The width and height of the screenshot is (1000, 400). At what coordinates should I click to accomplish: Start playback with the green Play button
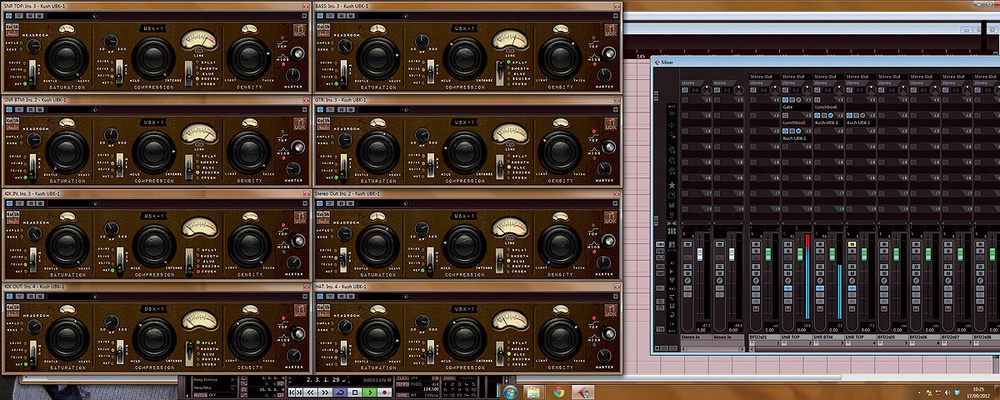click(370, 392)
